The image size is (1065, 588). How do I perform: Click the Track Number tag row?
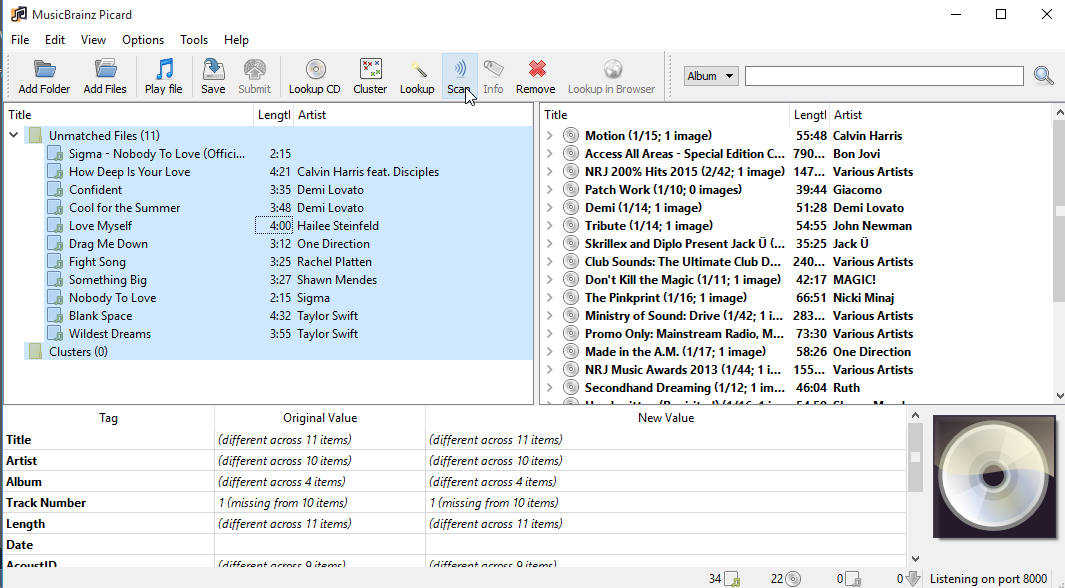455,503
